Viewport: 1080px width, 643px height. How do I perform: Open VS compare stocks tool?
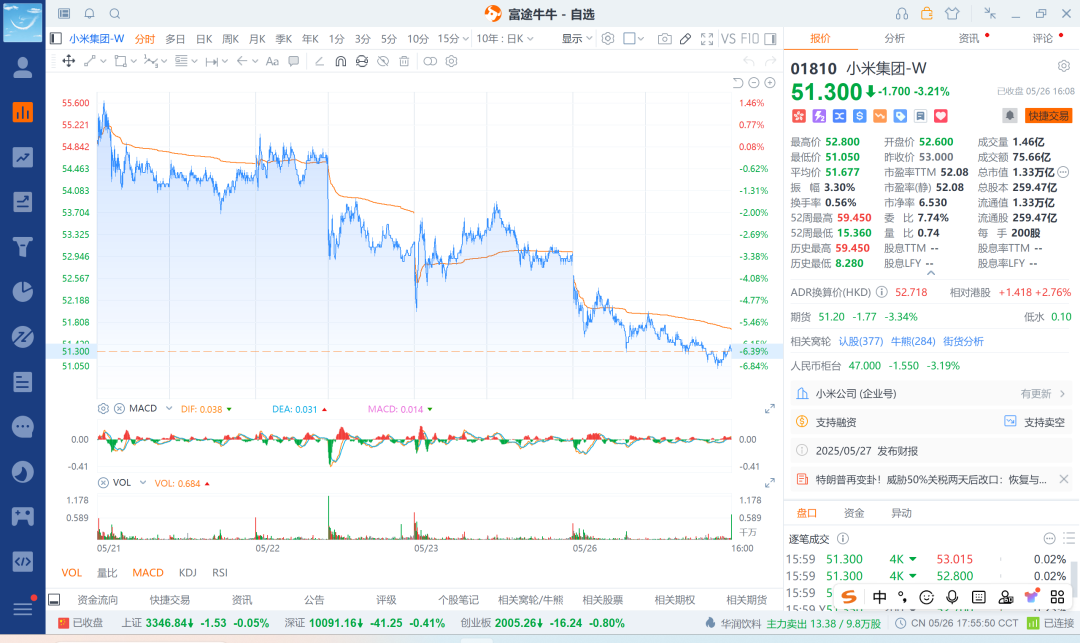[x=728, y=39]
